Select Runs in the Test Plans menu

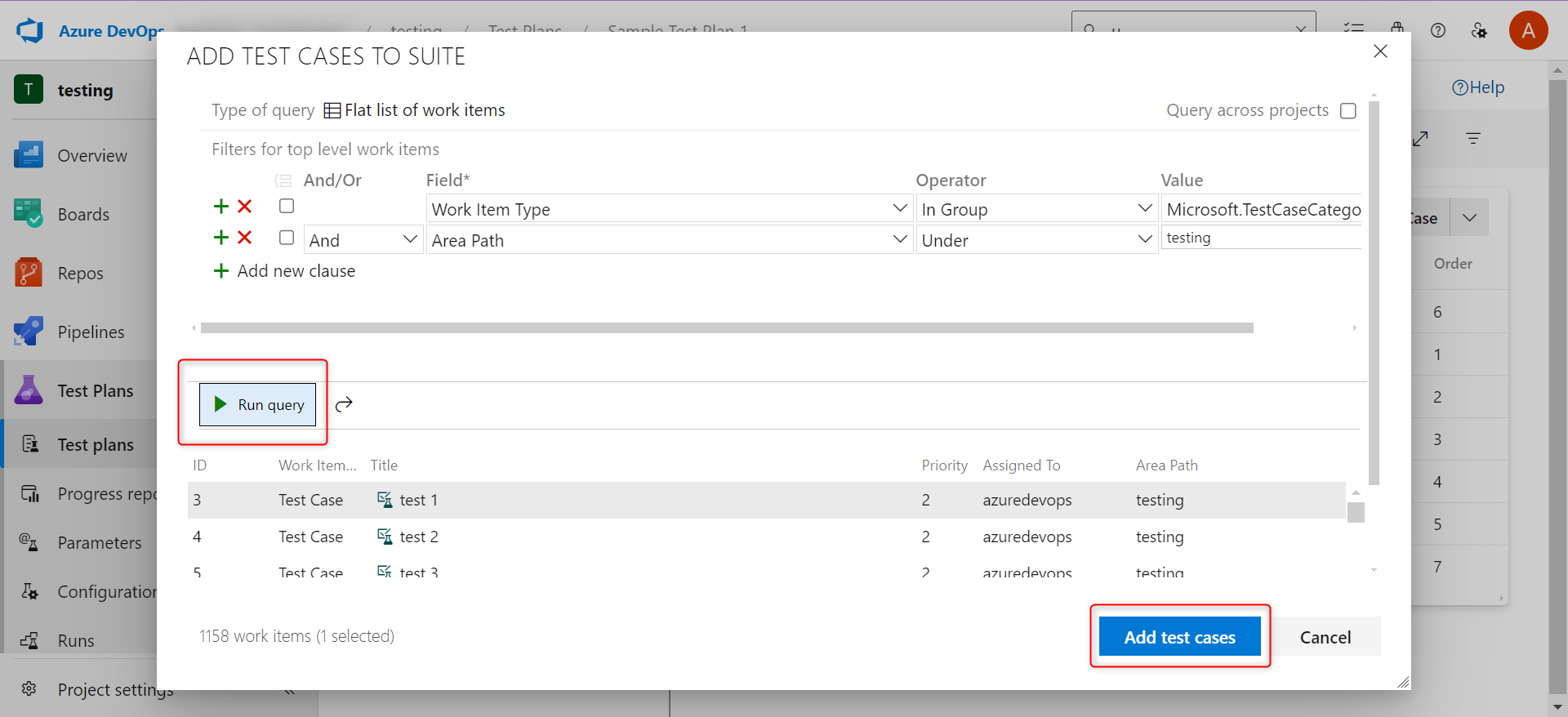[76, 641]
